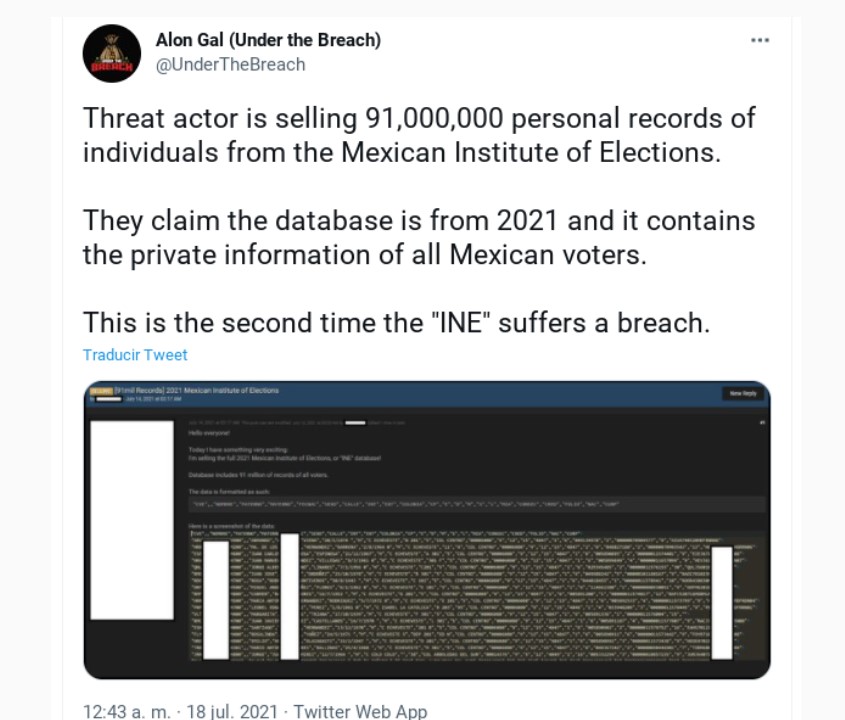Click the large white redacted avatar box
The height and width of the screenshot is (720, 845).
(x=132, y=520)
